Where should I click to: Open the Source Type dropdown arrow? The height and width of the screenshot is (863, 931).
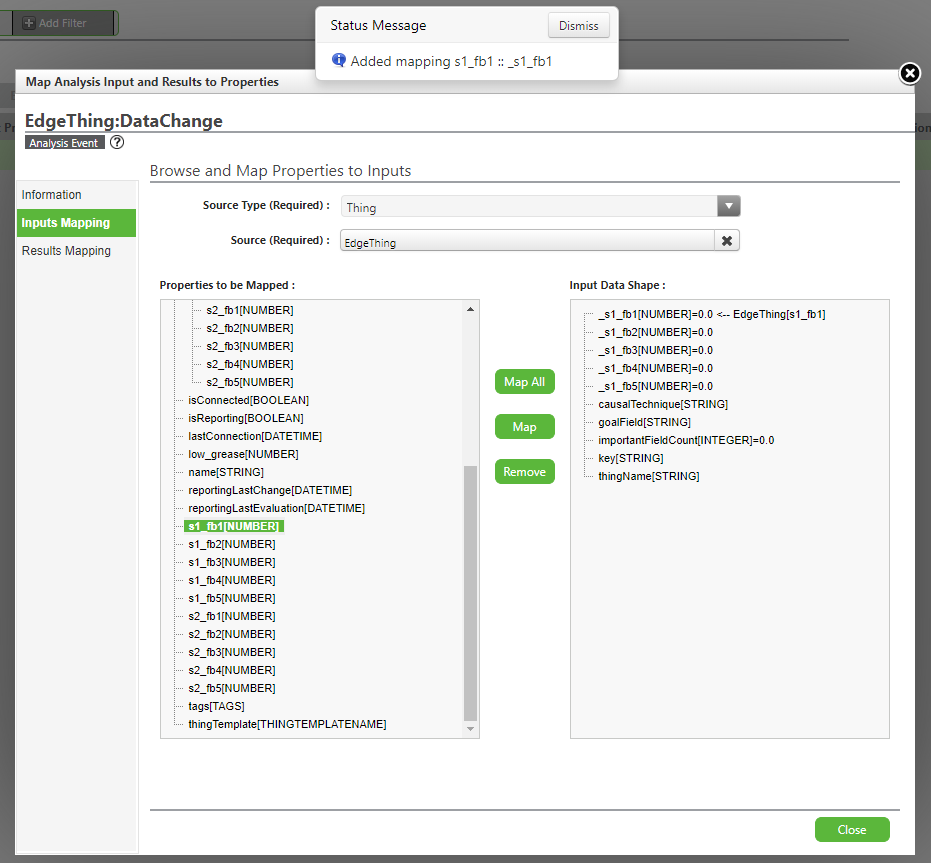pos(729,206)
